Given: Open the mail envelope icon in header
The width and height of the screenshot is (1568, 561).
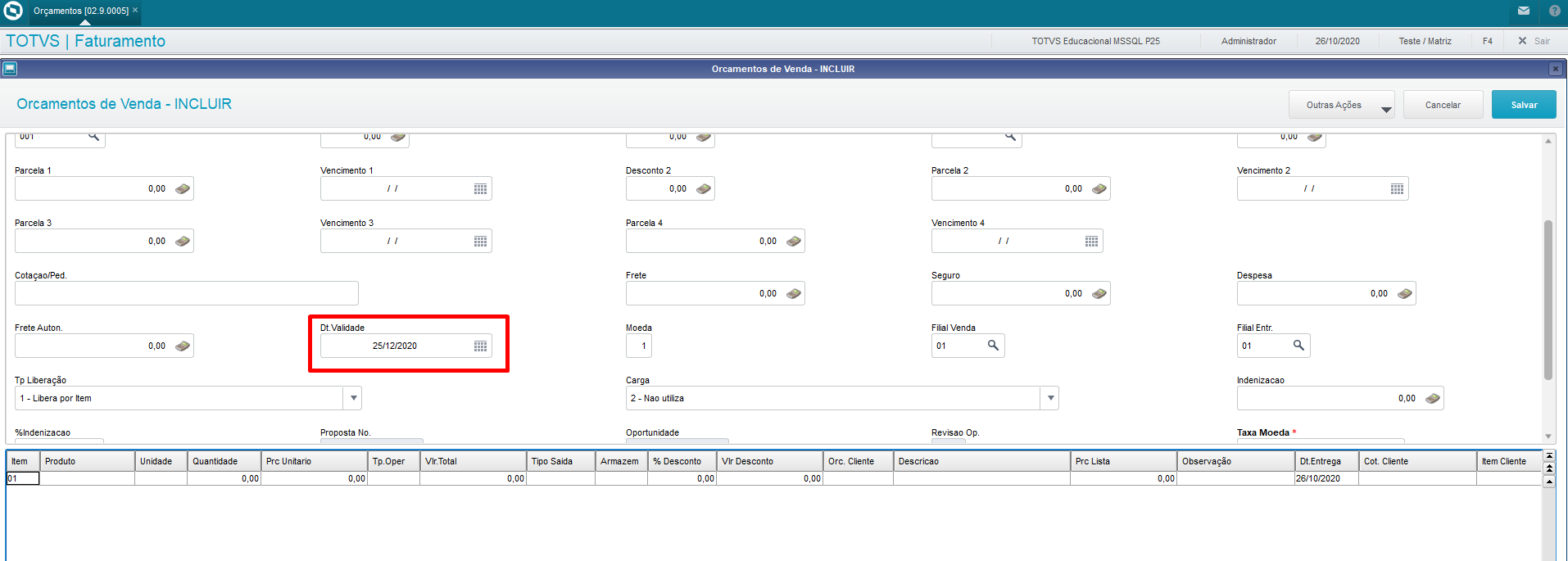Looking at the screenshot, I should (1524, 11).
